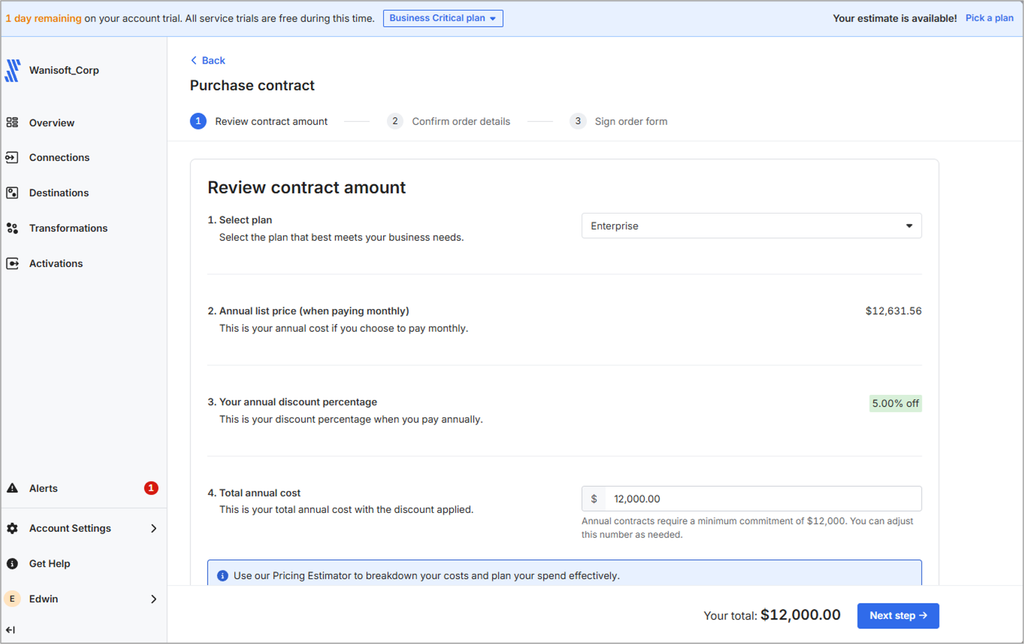Select the Review contract amount step
The width and height of the screenshot is (1024, 644).
point(271,121)
